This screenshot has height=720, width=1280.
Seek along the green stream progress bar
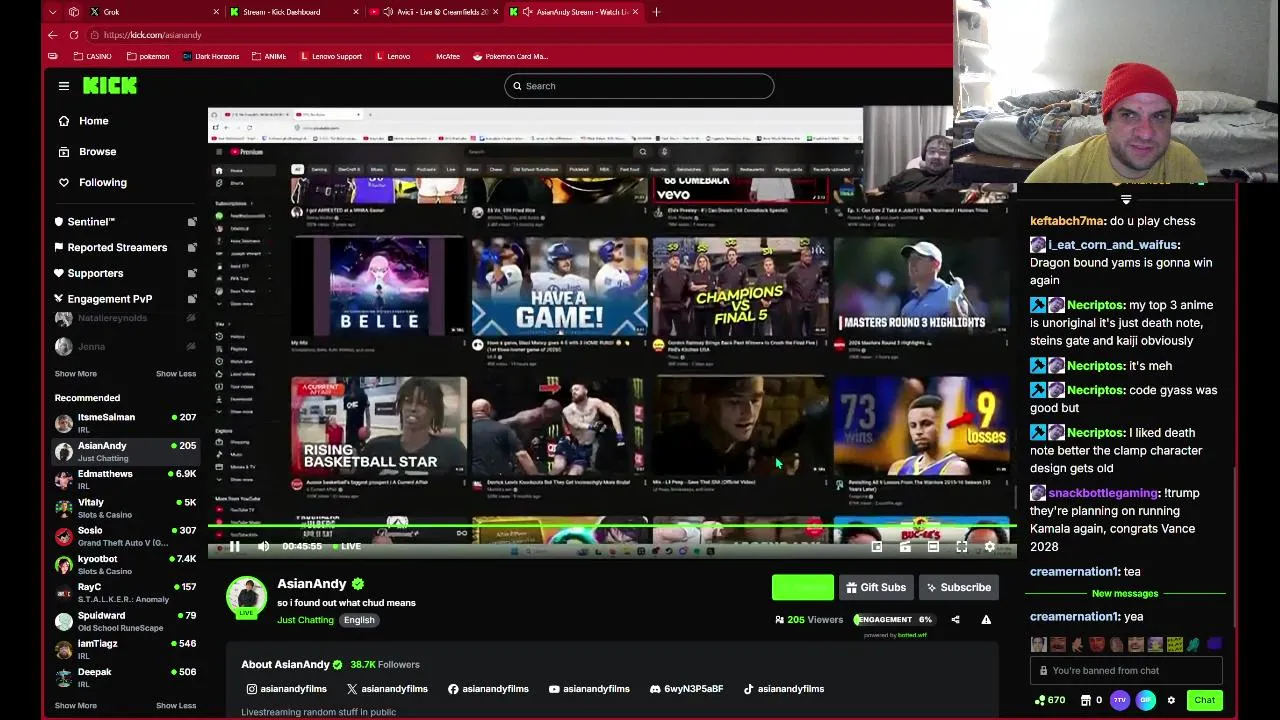tap(612, 526)
